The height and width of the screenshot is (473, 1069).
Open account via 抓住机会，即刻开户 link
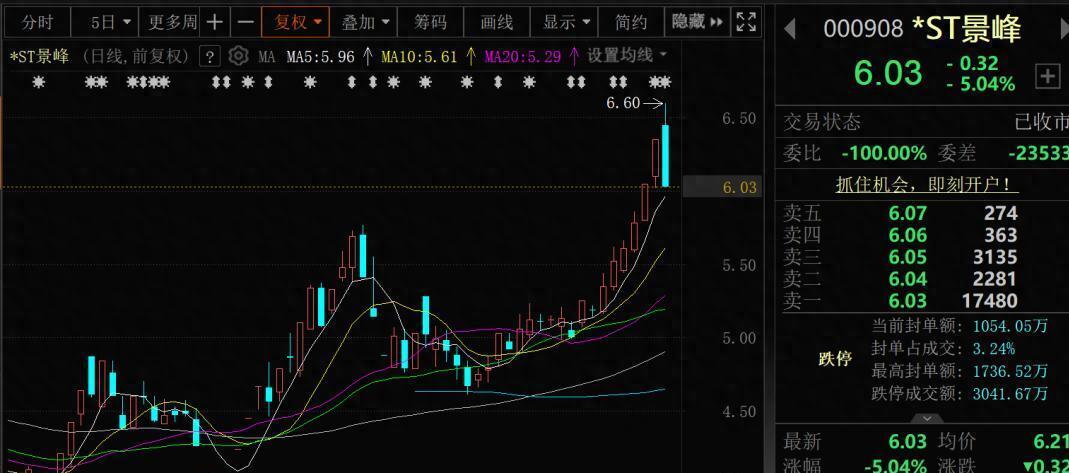(927, 185)
